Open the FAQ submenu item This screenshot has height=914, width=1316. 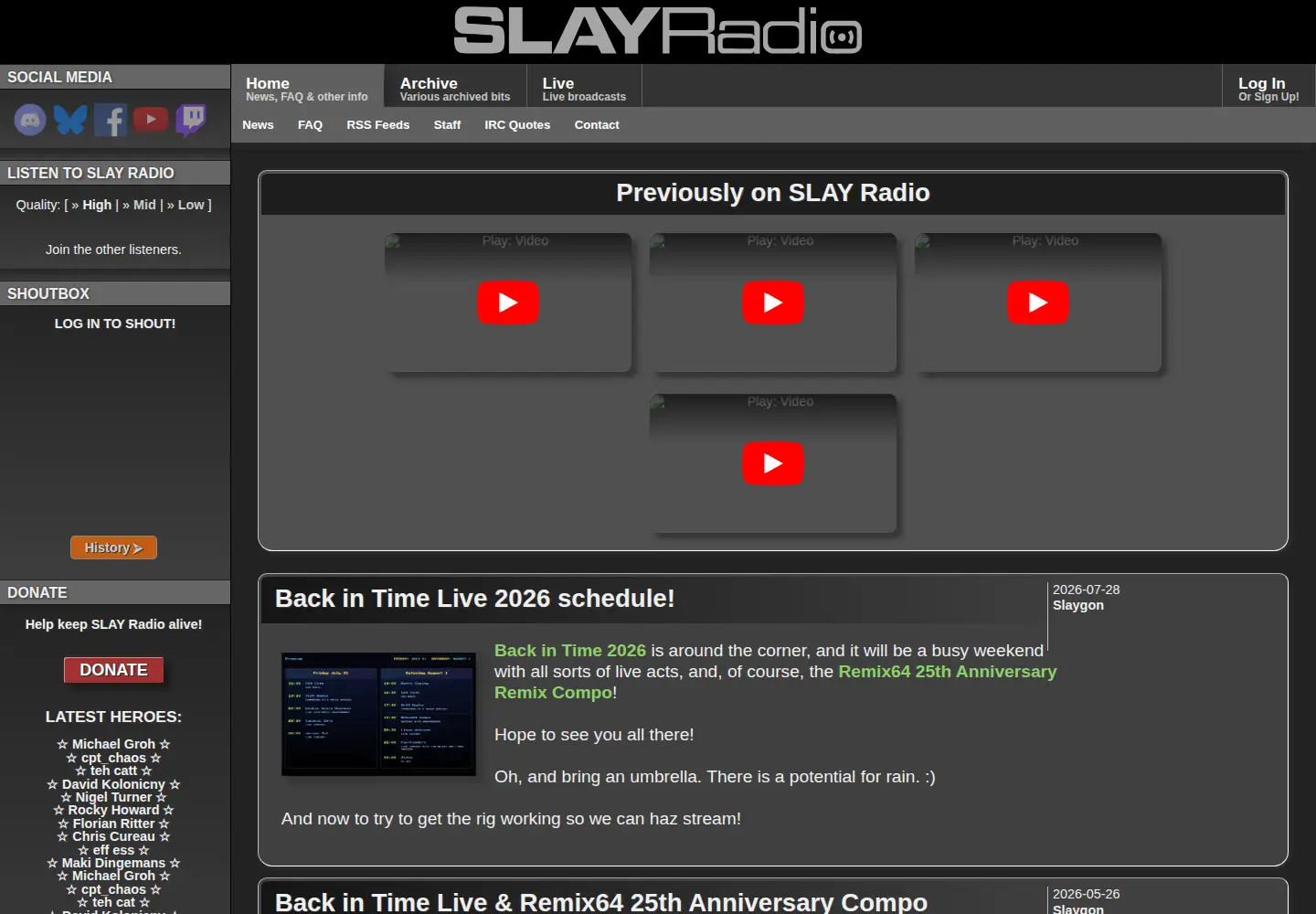tap(310, 125)
